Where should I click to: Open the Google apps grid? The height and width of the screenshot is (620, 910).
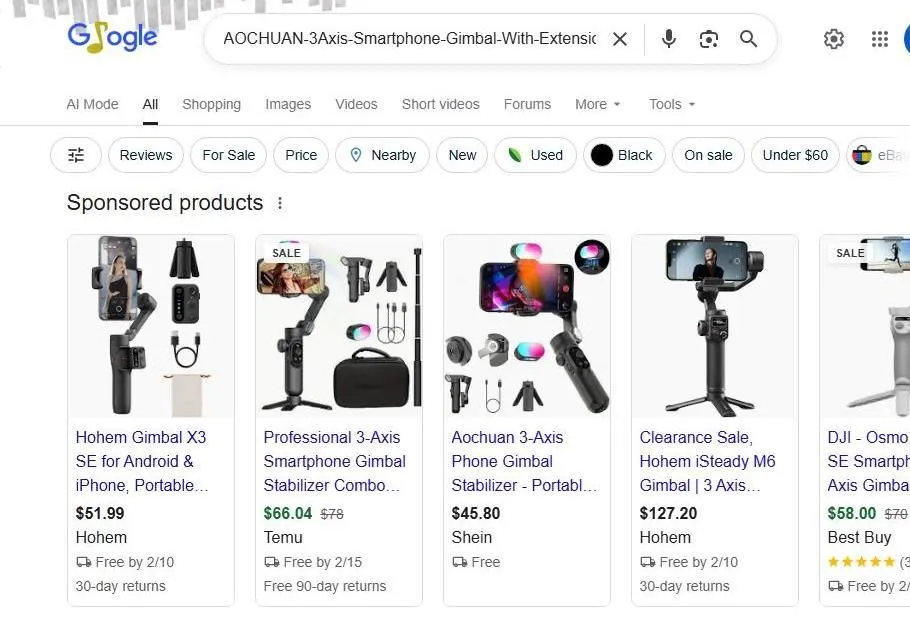pos(879,39)
